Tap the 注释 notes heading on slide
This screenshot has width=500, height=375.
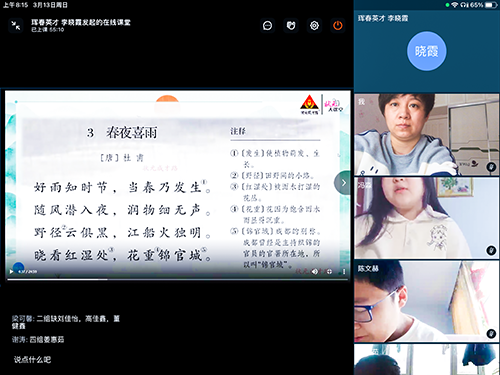[238, 131]
